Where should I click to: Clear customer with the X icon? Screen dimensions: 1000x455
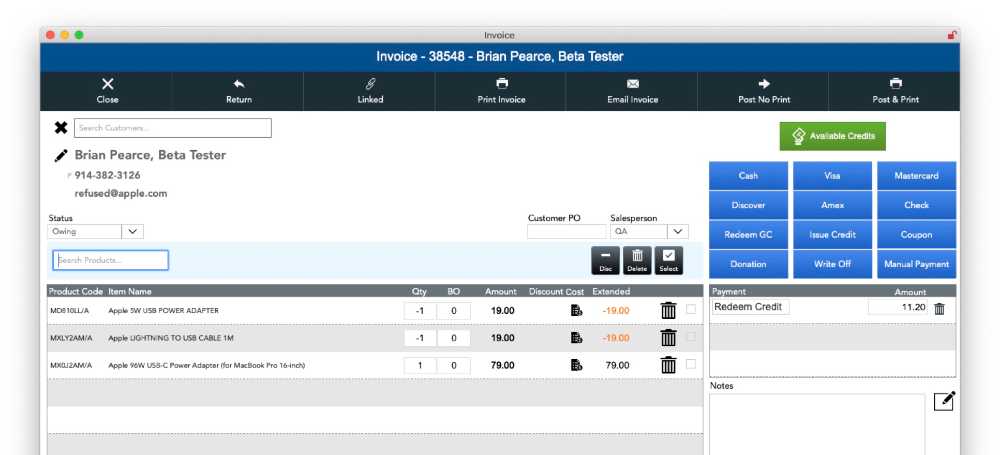[61, 128]
